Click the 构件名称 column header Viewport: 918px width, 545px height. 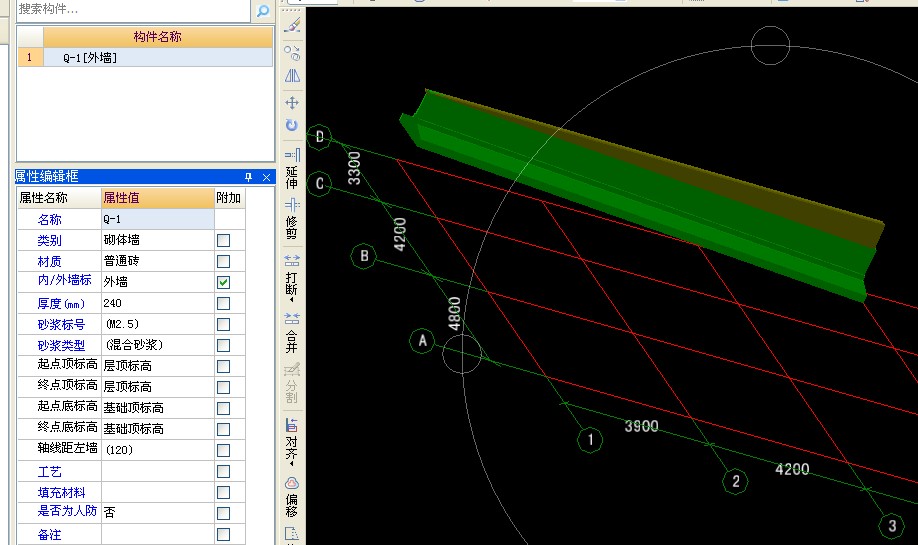pos(157,37)
